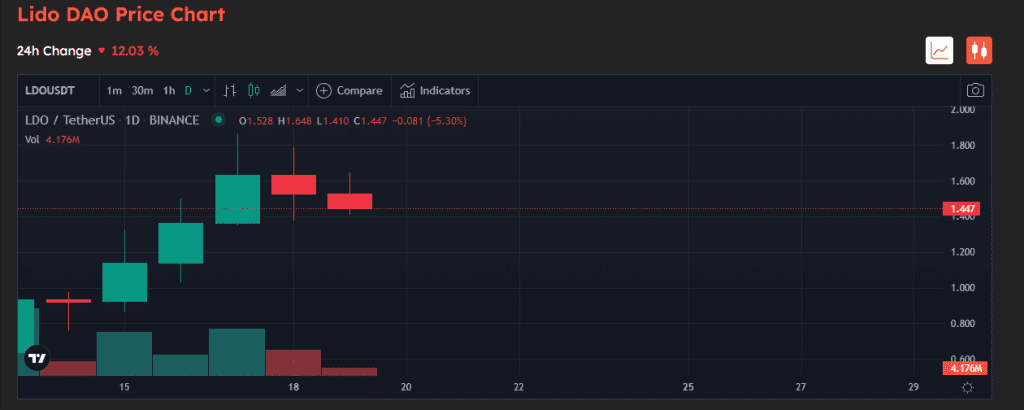This screenshot has height=410, width=1024.
Task: Click the 1.200 price axis label
Action: pyautogui.click(x=962, y=252)
